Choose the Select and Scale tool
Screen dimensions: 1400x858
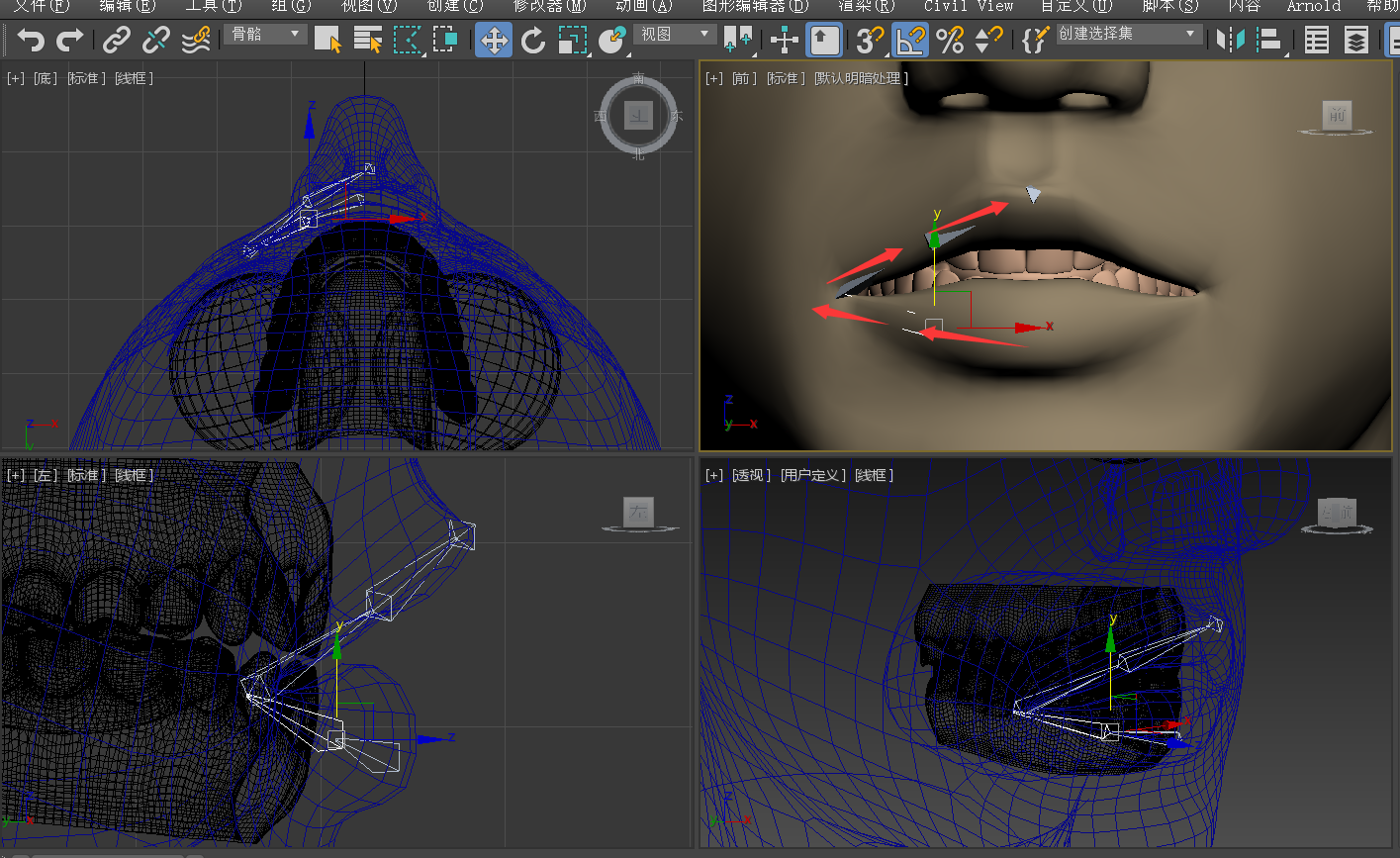click(x=572, y=41)
